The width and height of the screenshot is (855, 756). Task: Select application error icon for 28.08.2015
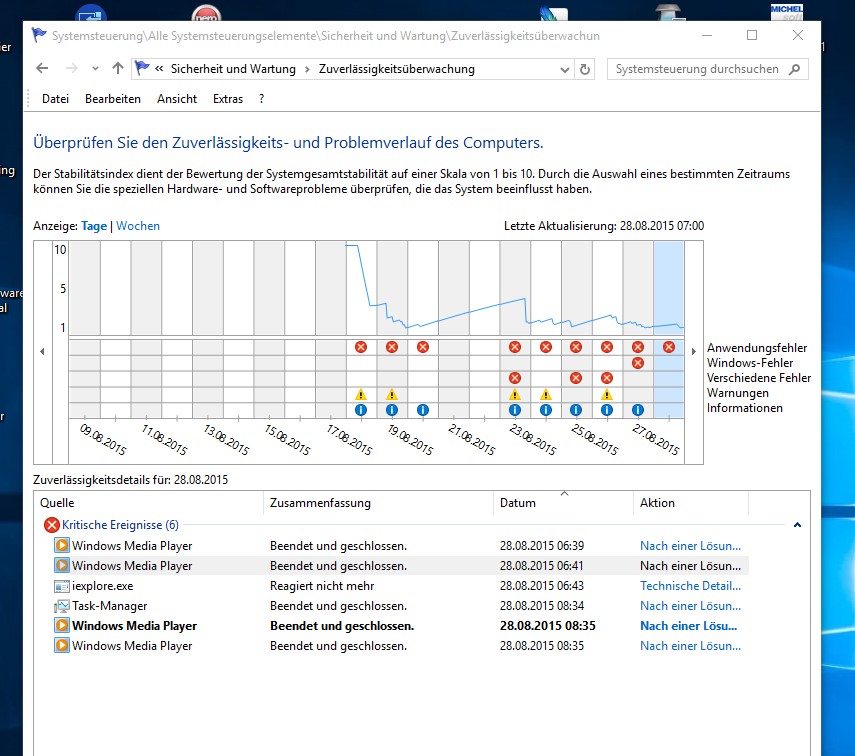coord(669,347)
